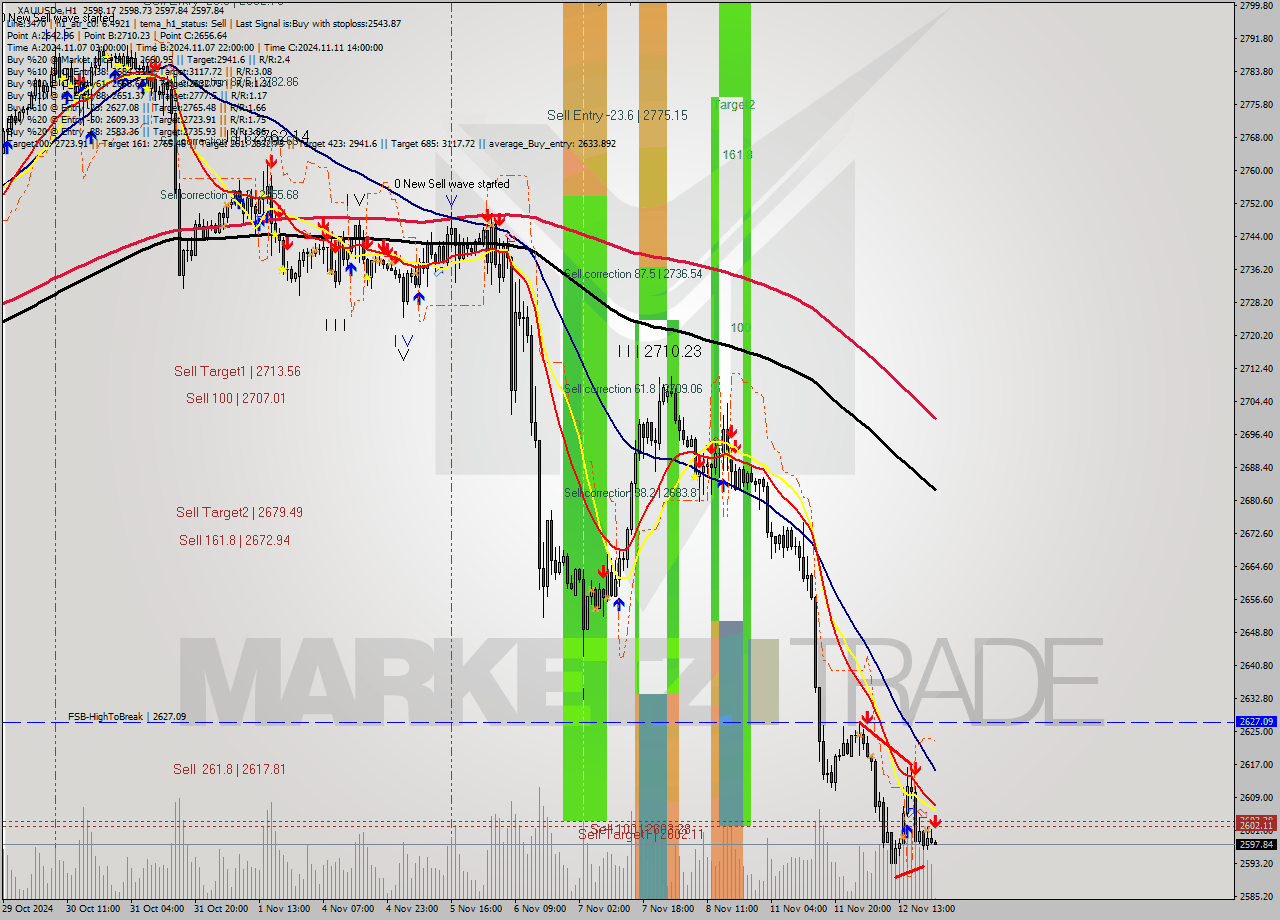Click the 2672.60 price axis value
1280x920 pixels.
1256,534
